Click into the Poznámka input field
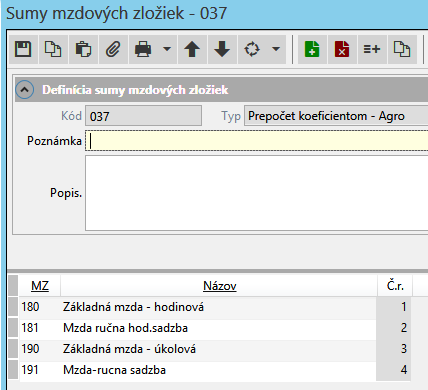Image resolution: width=428 pixels, height=390 pixels. 257,140
